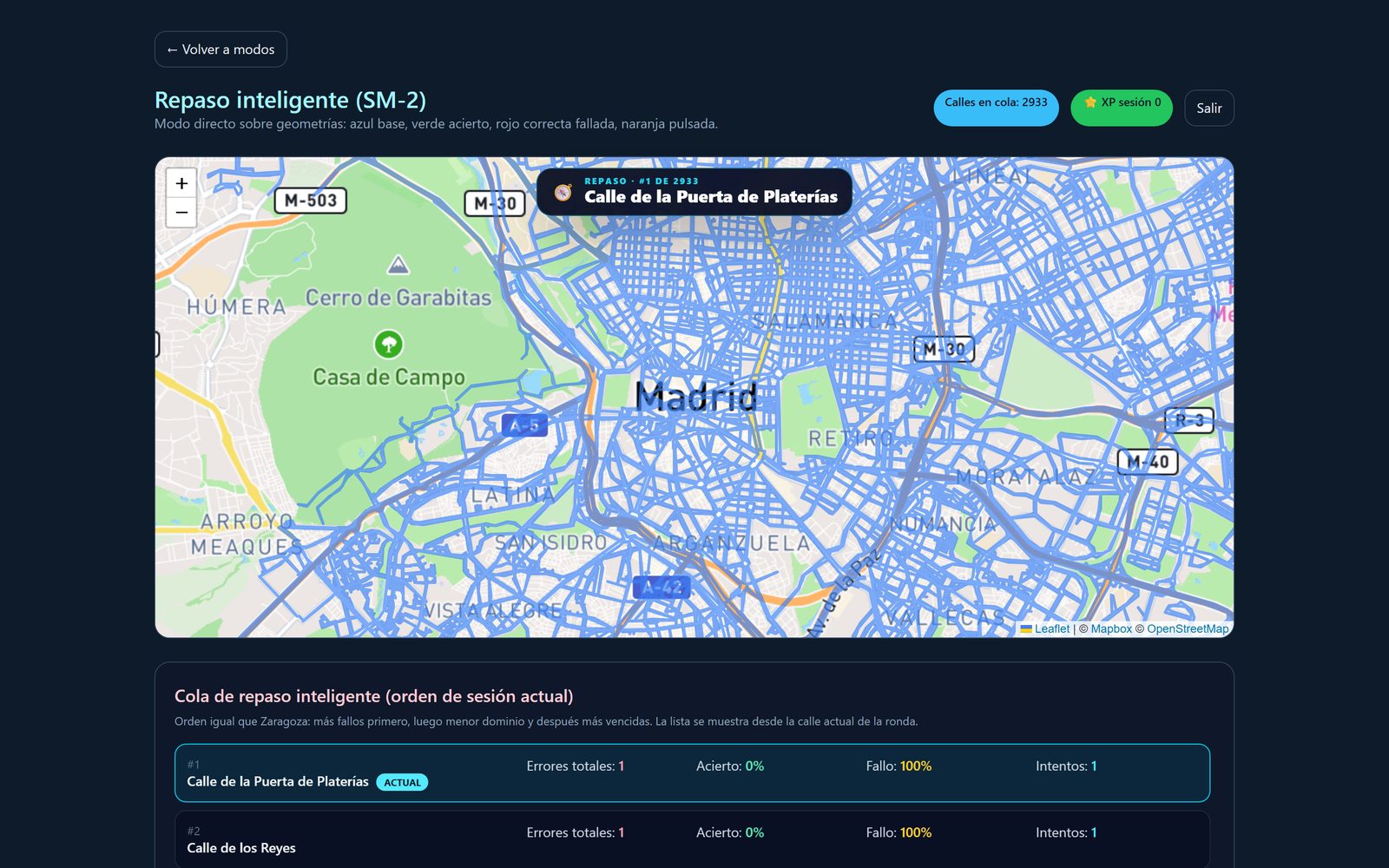Click the Casa de Campo park marker
Viewport: 1389px width, 868px height.
[x=388, y=344]
